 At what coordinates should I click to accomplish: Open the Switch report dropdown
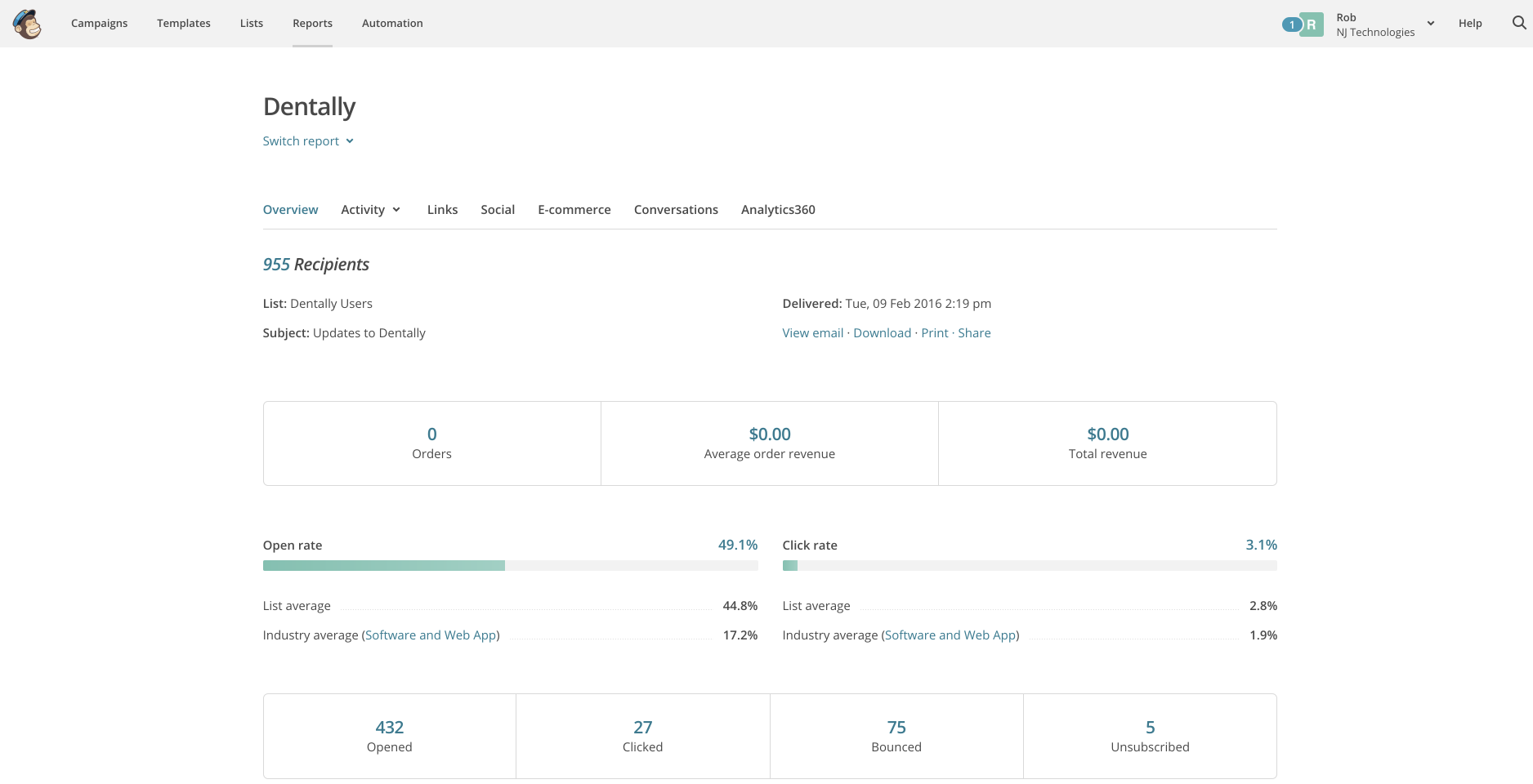308,141
